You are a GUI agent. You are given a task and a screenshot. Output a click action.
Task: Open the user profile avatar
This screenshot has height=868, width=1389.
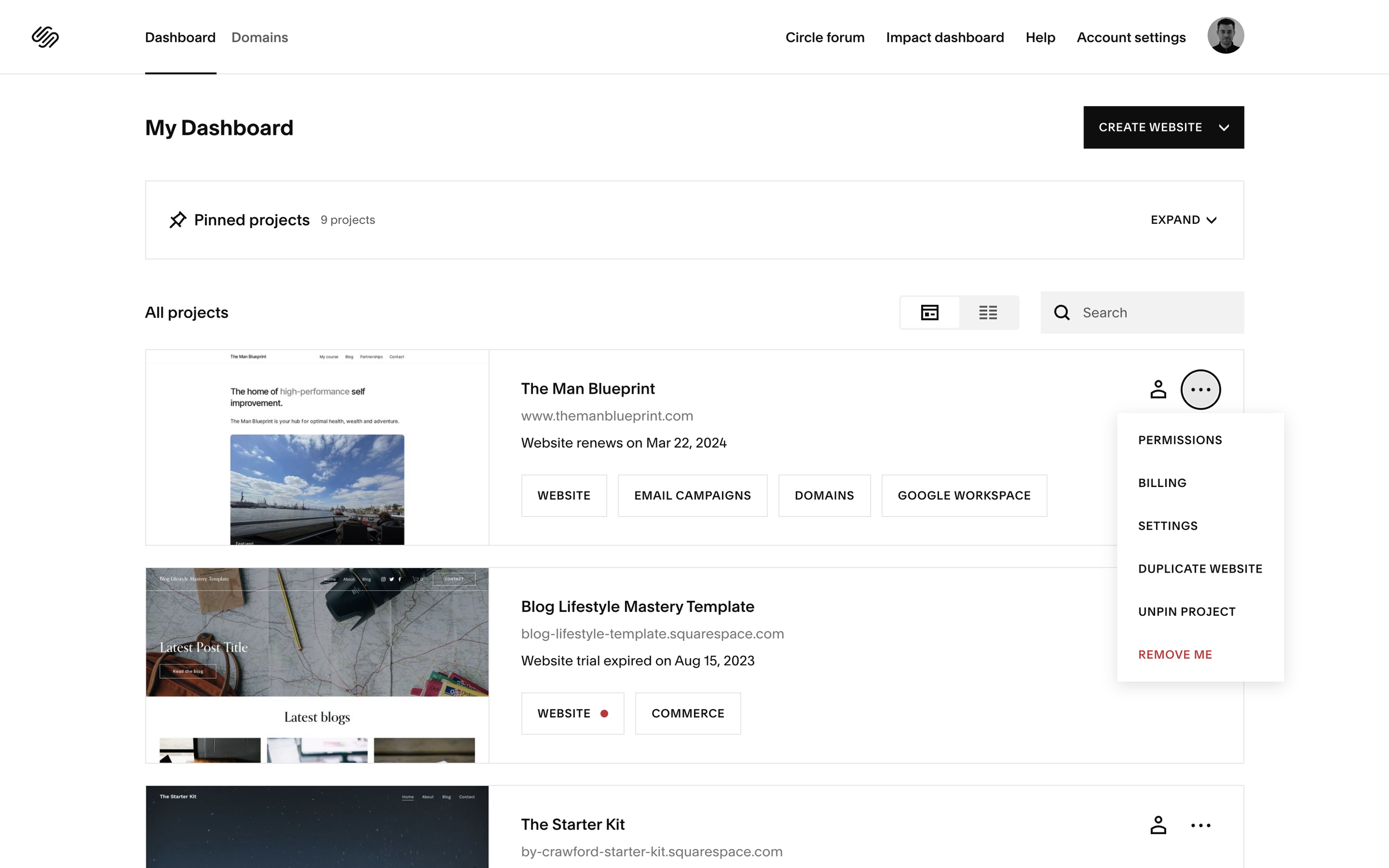[x=1225, y=36]
